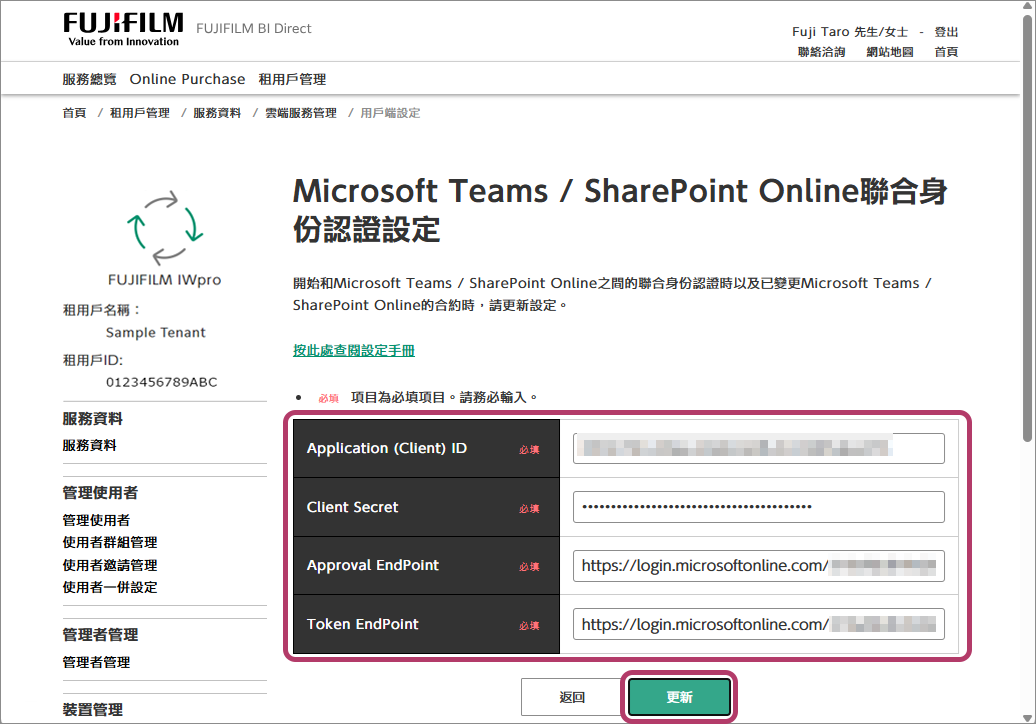Open 聯絡洽詢 link
Viewport: 1036px width, 724px height.
[x=821, y=52]
